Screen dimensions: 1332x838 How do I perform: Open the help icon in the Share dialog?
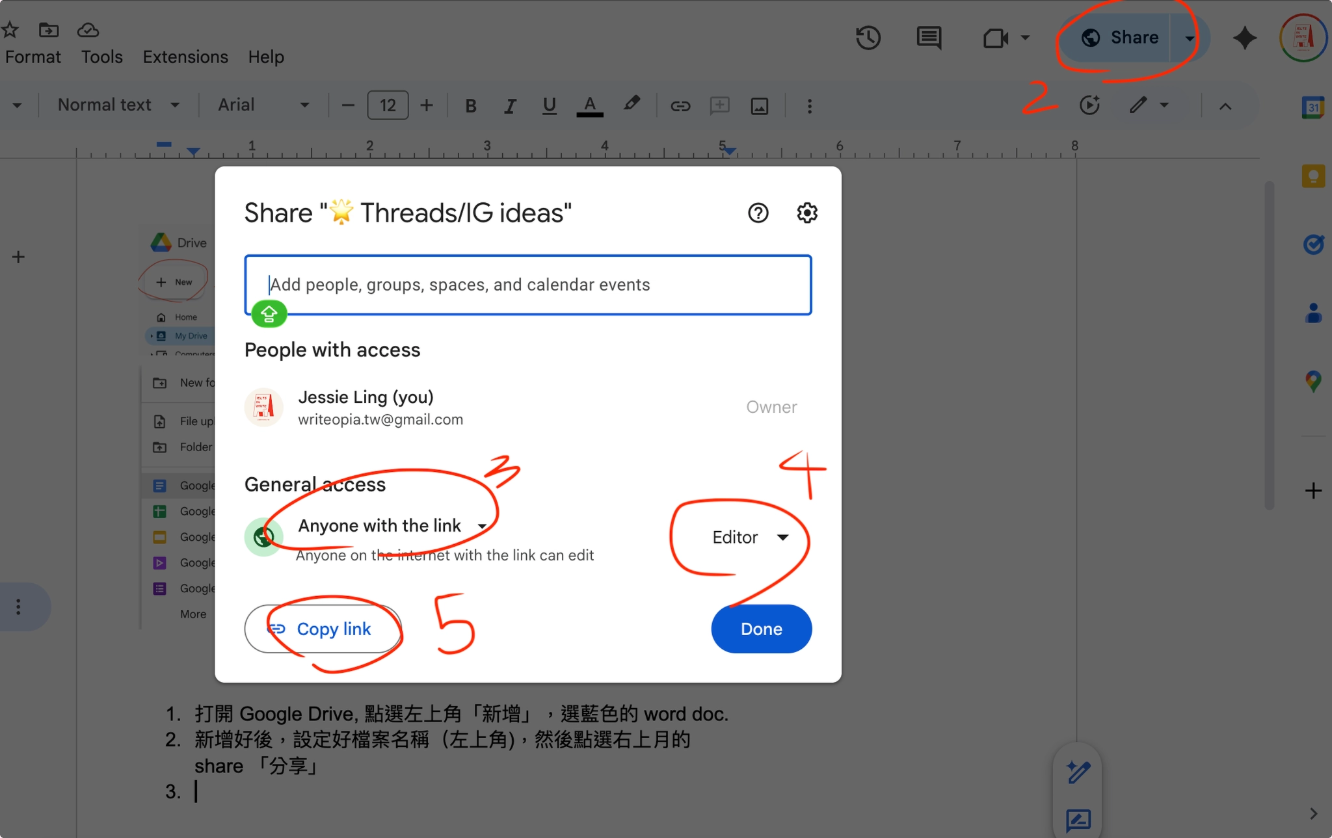coord(759,213)
